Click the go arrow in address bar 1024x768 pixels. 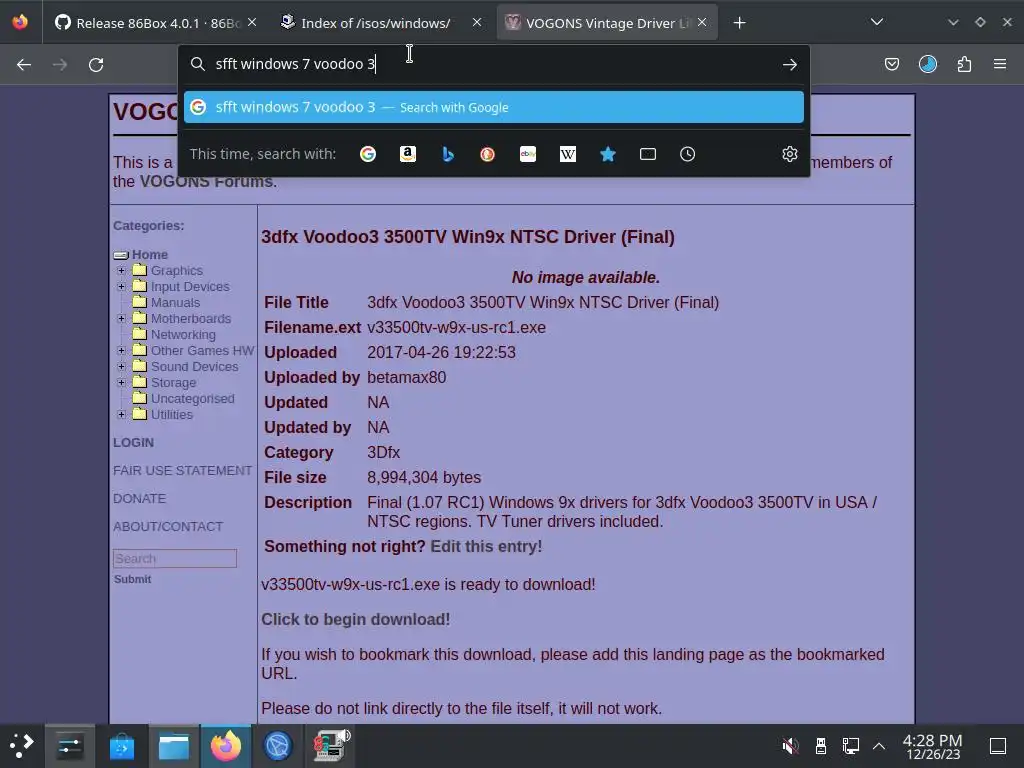[790, 64]
